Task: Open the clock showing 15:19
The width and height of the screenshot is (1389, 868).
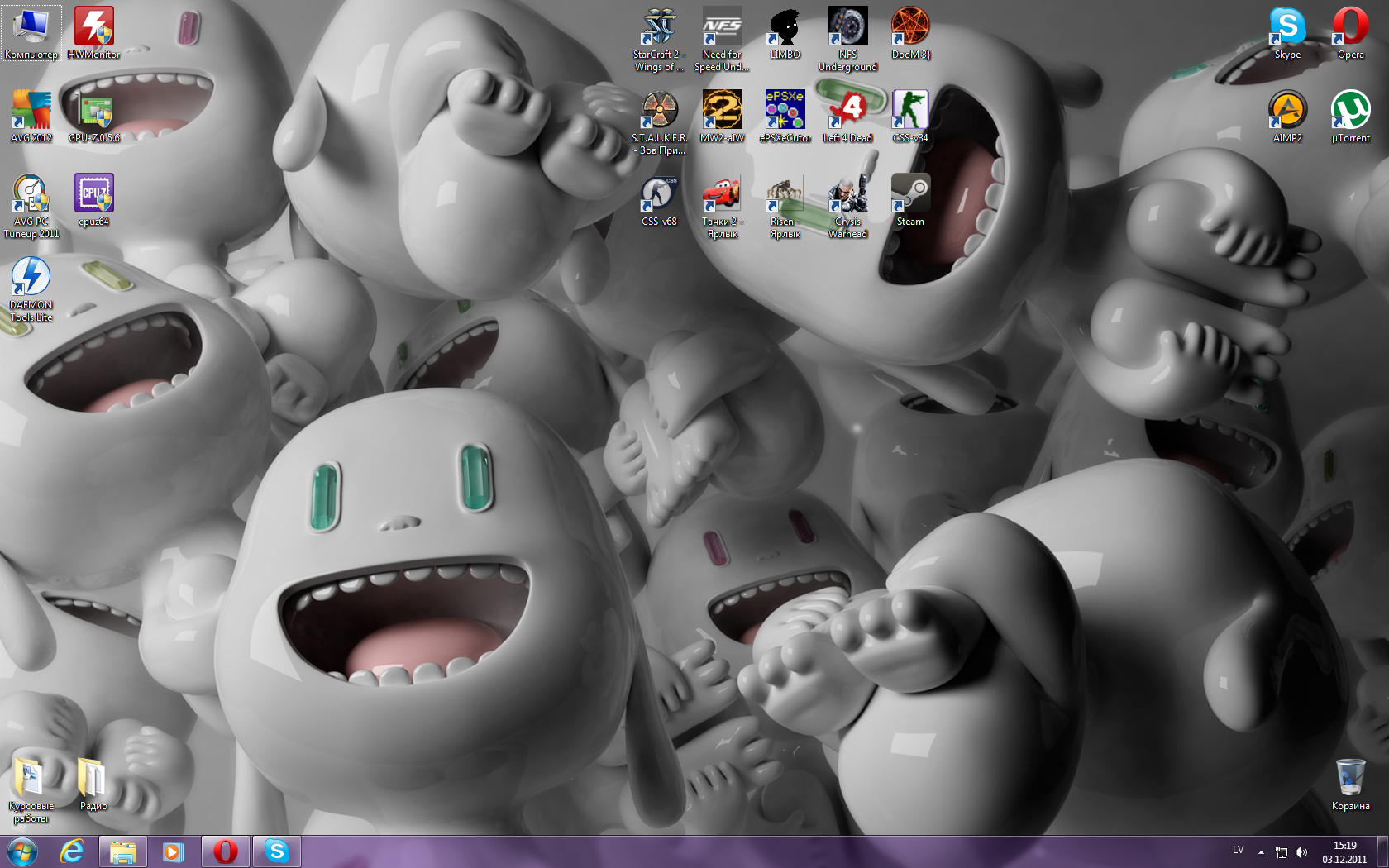Action: 1344,852
